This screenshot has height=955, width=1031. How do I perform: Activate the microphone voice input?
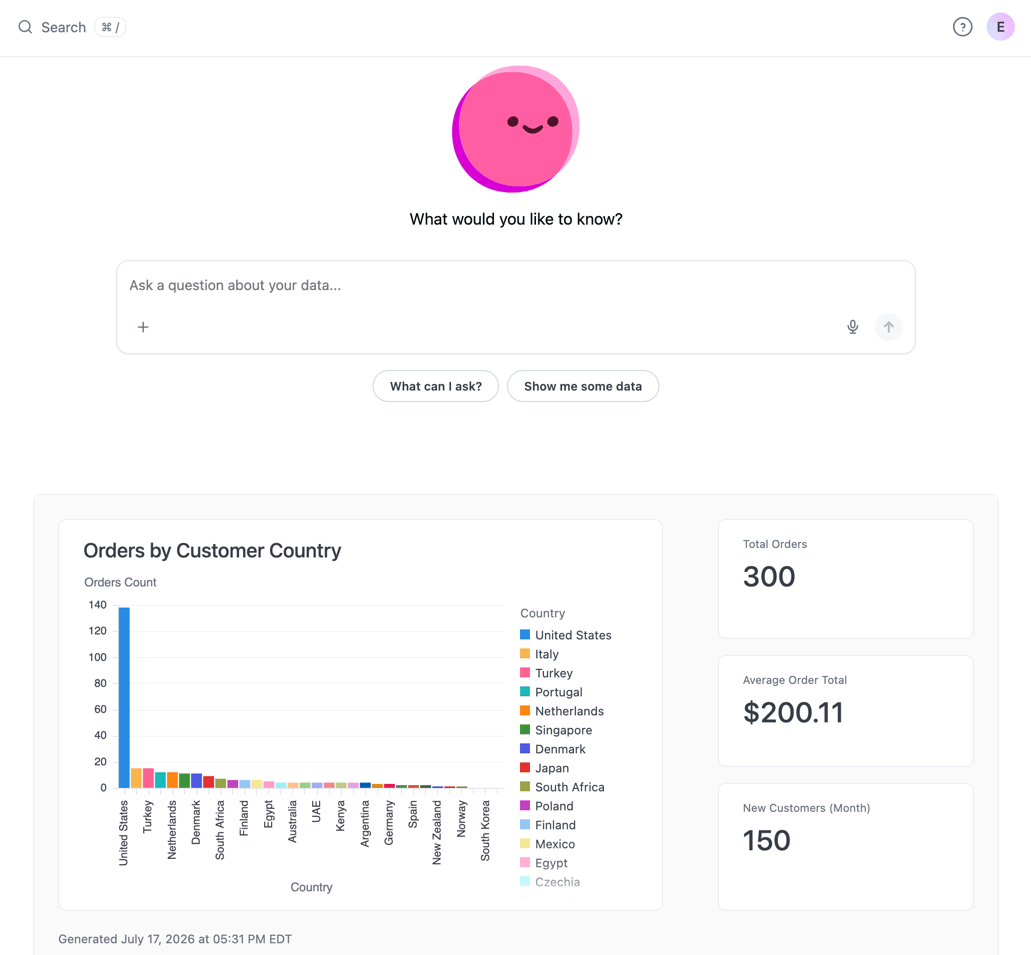pyautogui.click(x=852, y=327)
